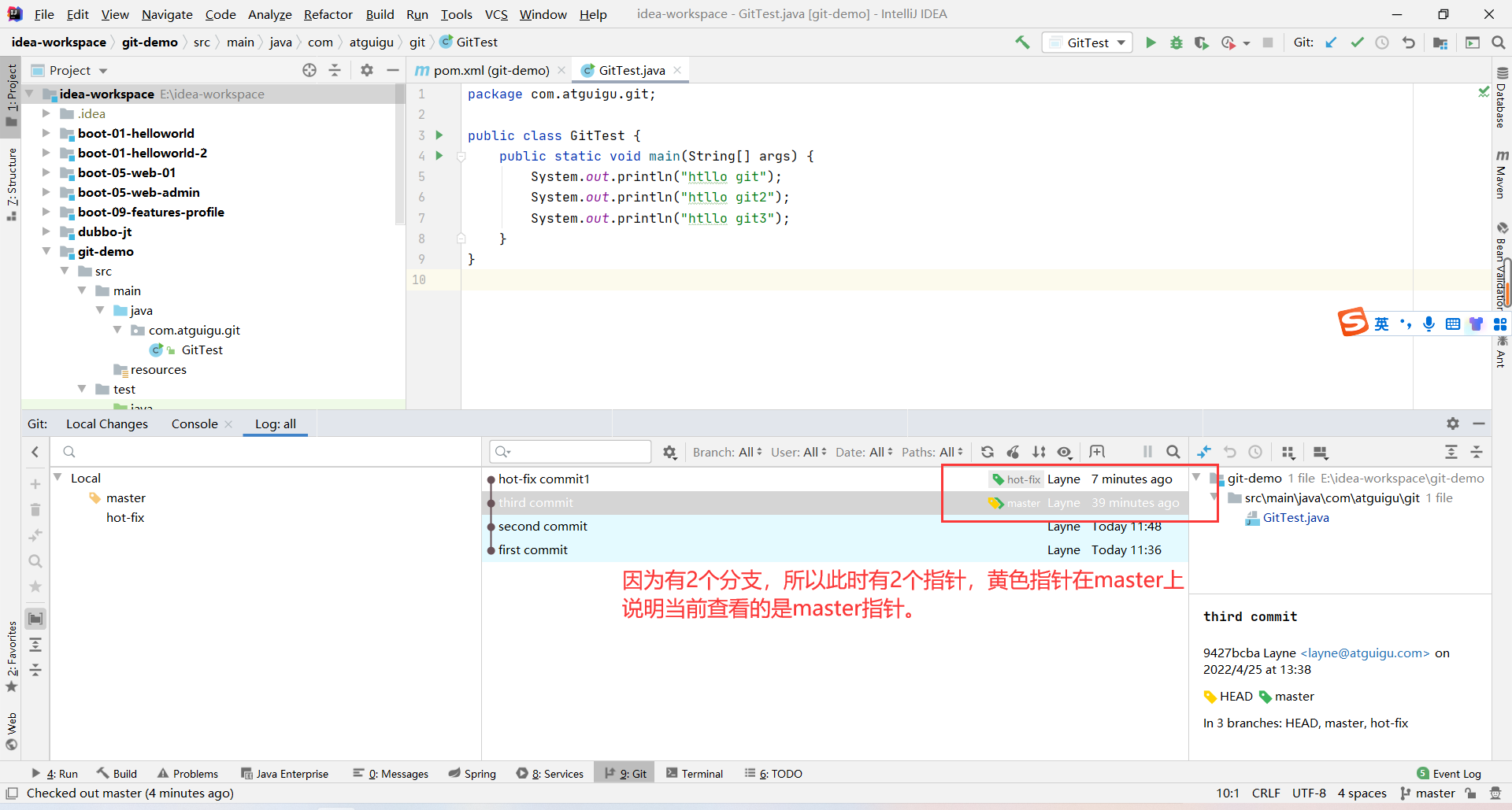Viewport: 1512px width, 810px height.
Task: Mark branch as favorite star icon
Action: click(35, 586)
